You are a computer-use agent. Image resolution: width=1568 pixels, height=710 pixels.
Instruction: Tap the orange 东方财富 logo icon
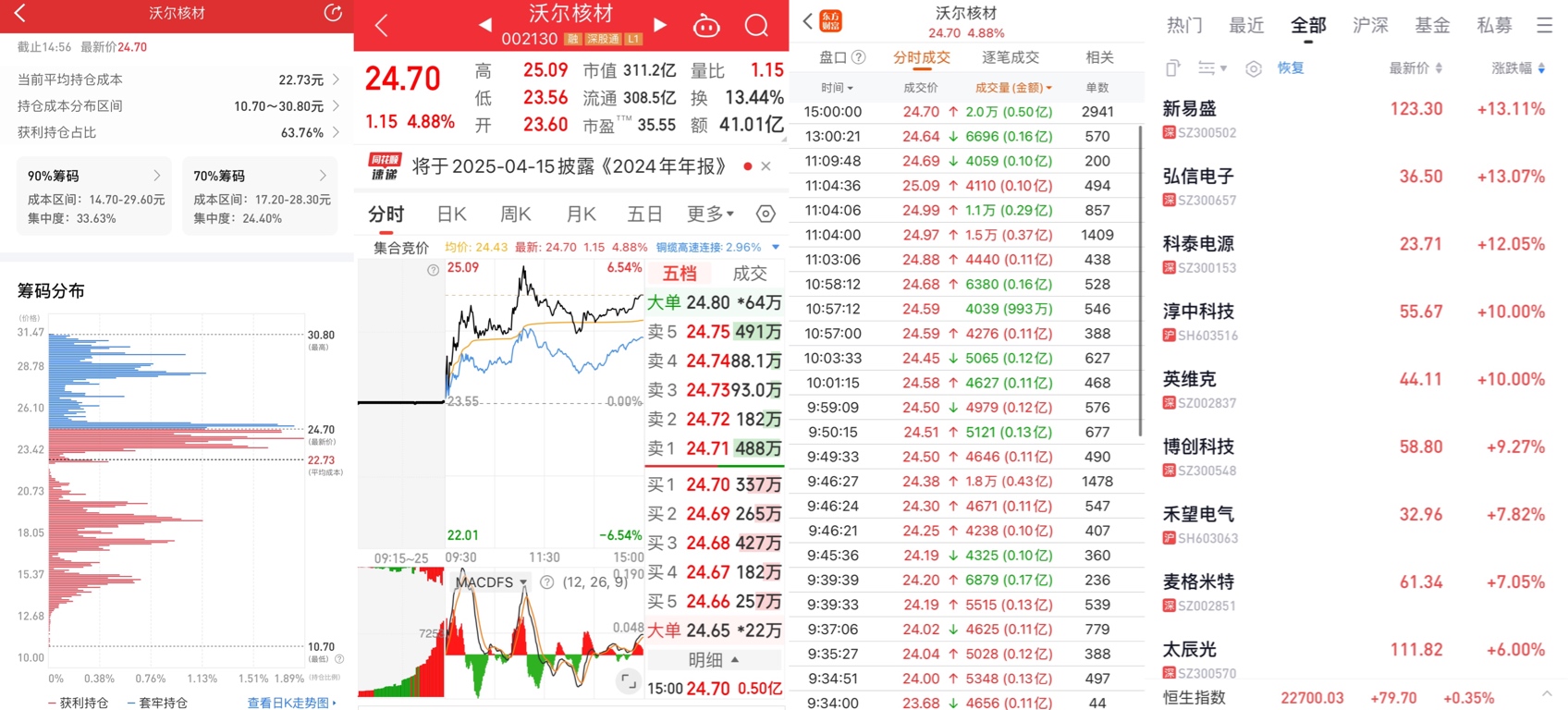click(x=831, y=20)
